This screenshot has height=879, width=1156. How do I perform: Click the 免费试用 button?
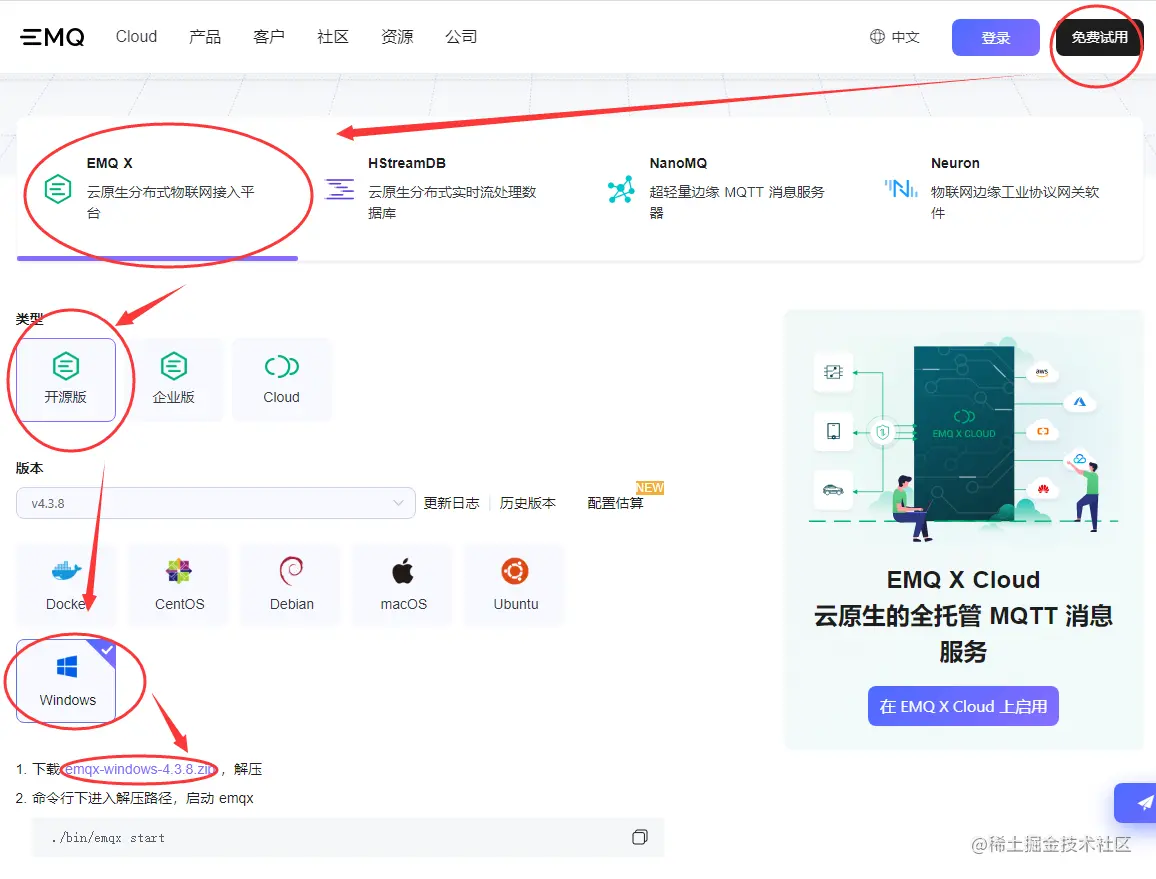(1099, 38)
